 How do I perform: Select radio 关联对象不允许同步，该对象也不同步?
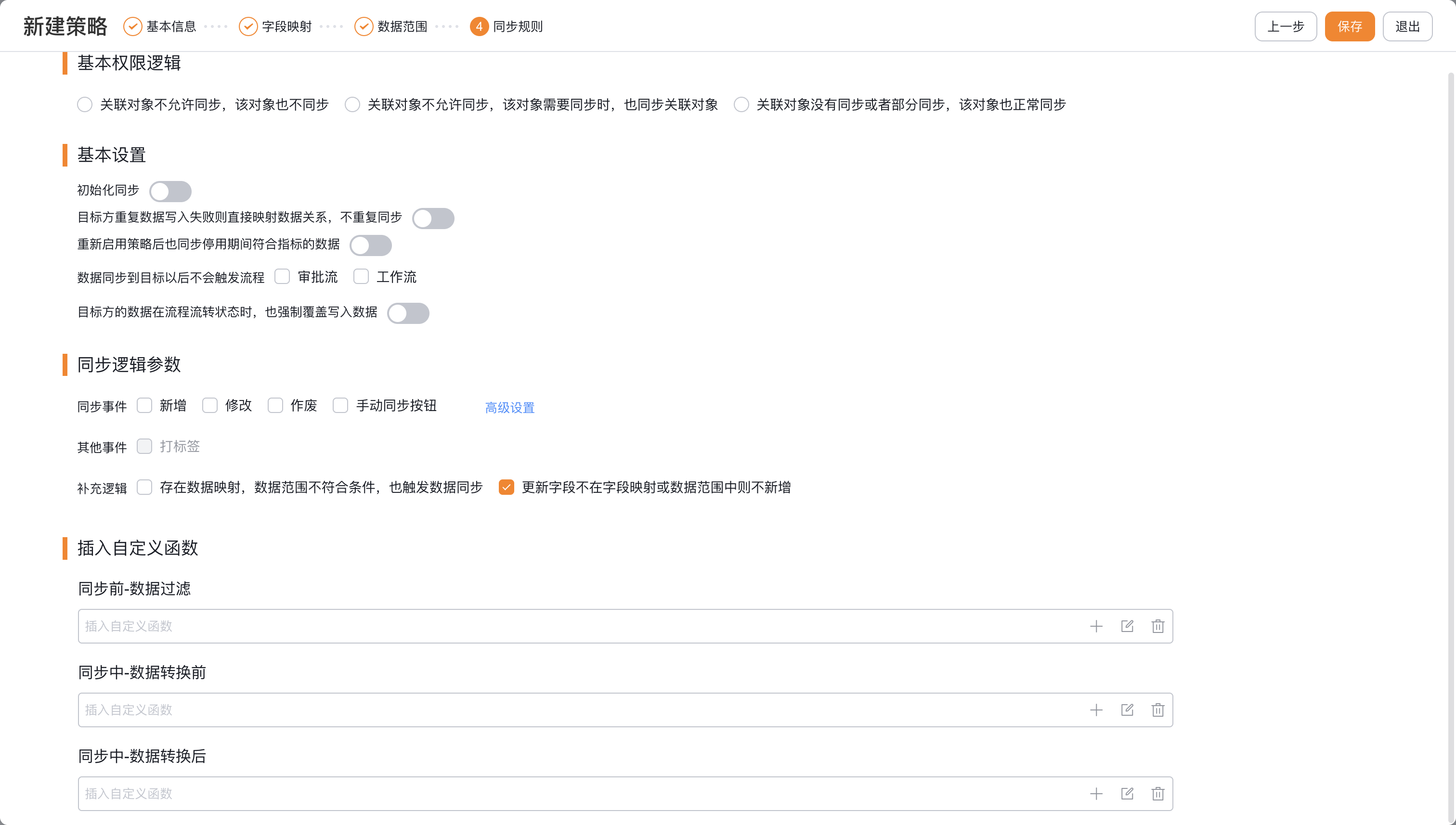[85, 105]
